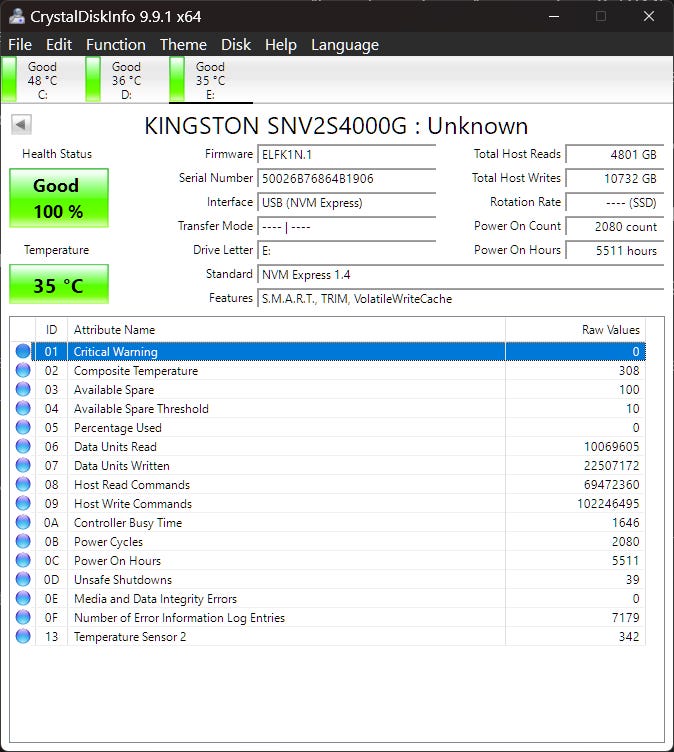Click the status orb for Percentage Used
674x752 pixels.
pyautogui.click(x=23, y=427)
